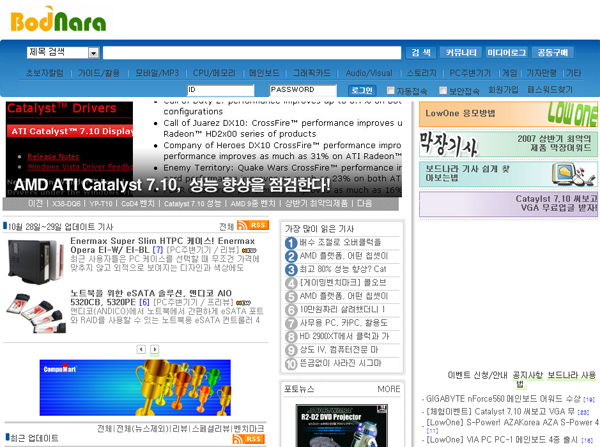Select AMD 9종 벤치 in the featured strip
Viewport: 600px width, 447px height.
(x=253, y=204)
